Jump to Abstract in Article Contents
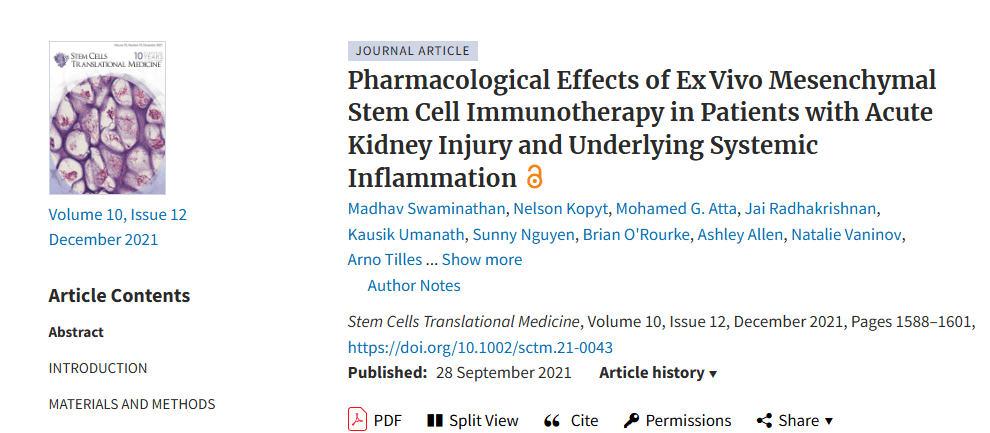990x433 pixels. coord(76,332)
